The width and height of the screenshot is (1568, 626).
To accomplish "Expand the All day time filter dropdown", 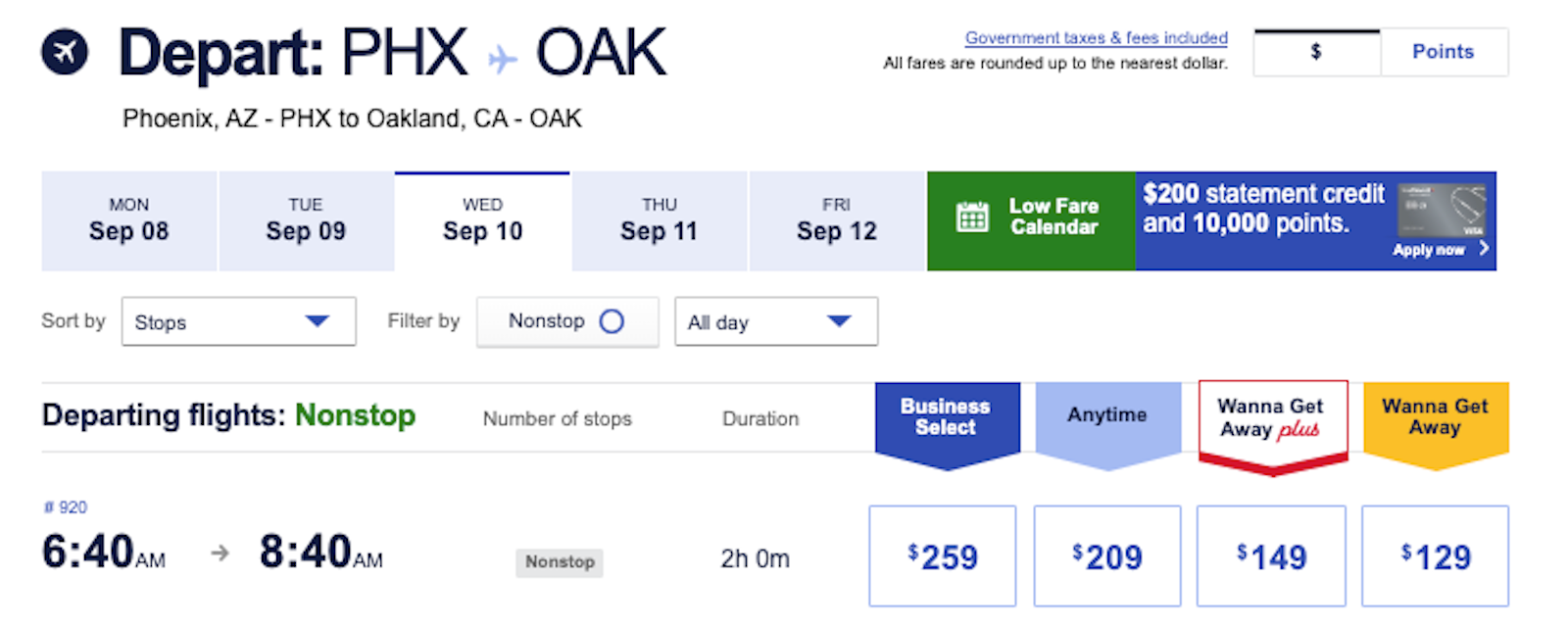I will tap(775, 322).
